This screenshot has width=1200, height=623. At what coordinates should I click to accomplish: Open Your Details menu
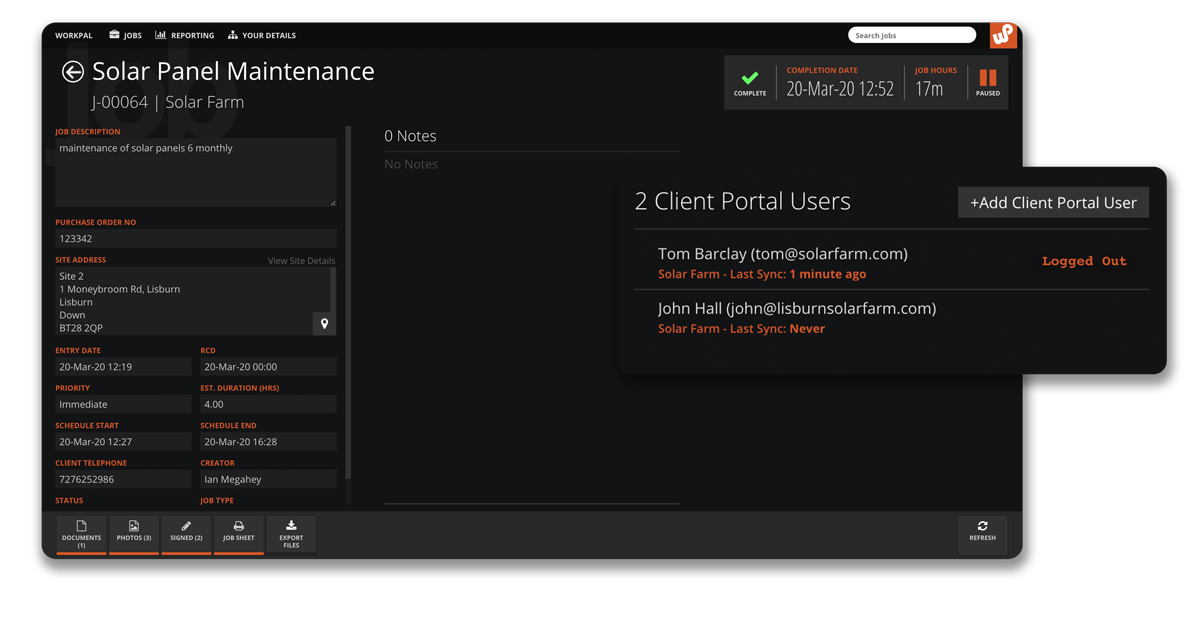262,35
